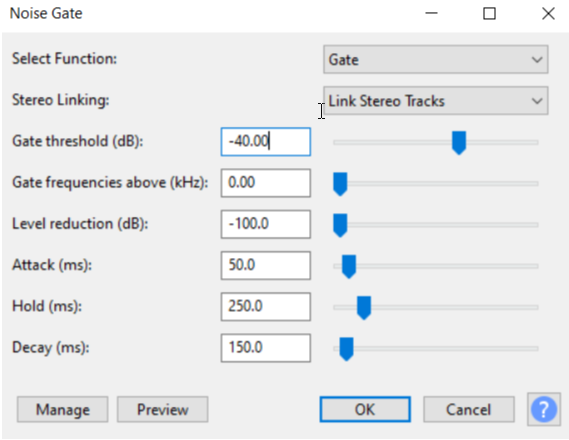Click the Attack ms input box
This screenshot has width=569, height=440.
[x=266, y=265]
